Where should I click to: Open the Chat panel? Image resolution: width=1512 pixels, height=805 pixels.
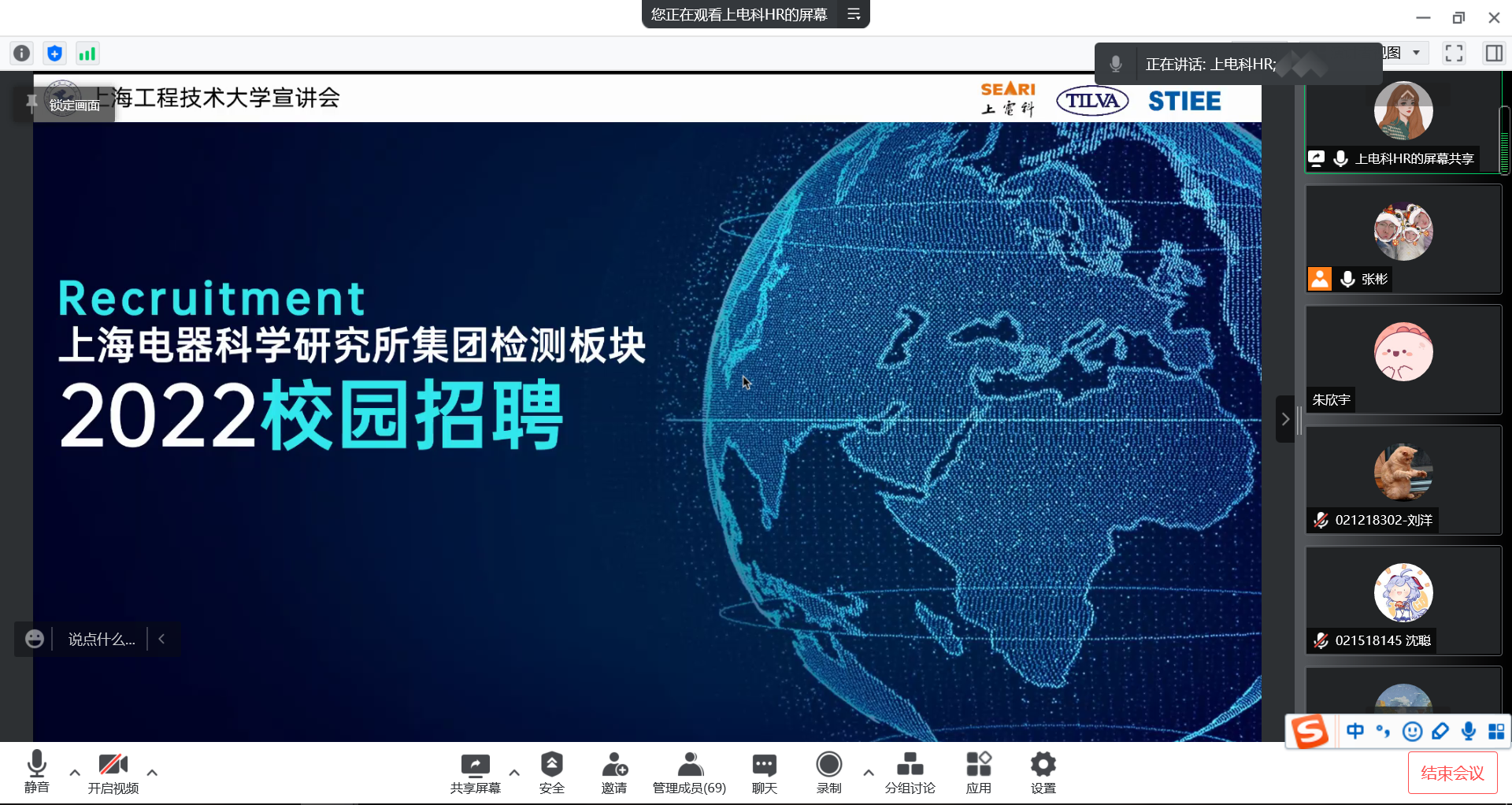(764, 772)
